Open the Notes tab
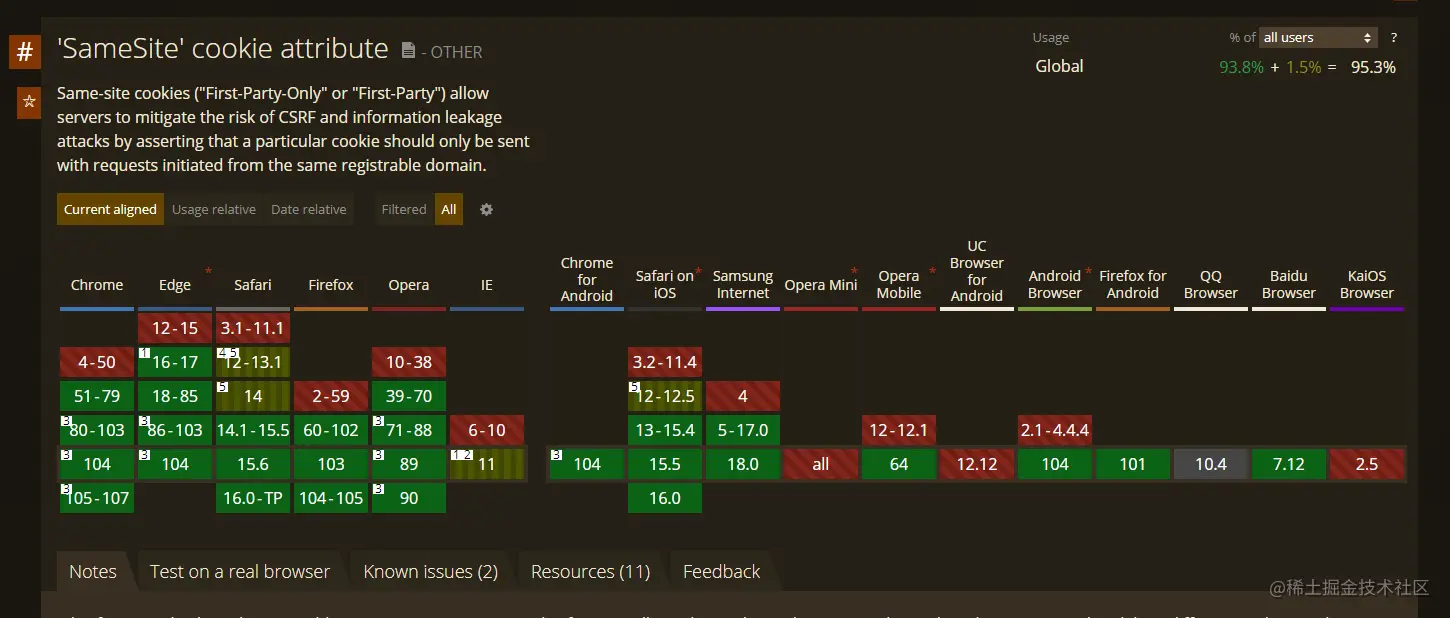The width and height of the screenshot is (1450, 618). pos(93,571)
